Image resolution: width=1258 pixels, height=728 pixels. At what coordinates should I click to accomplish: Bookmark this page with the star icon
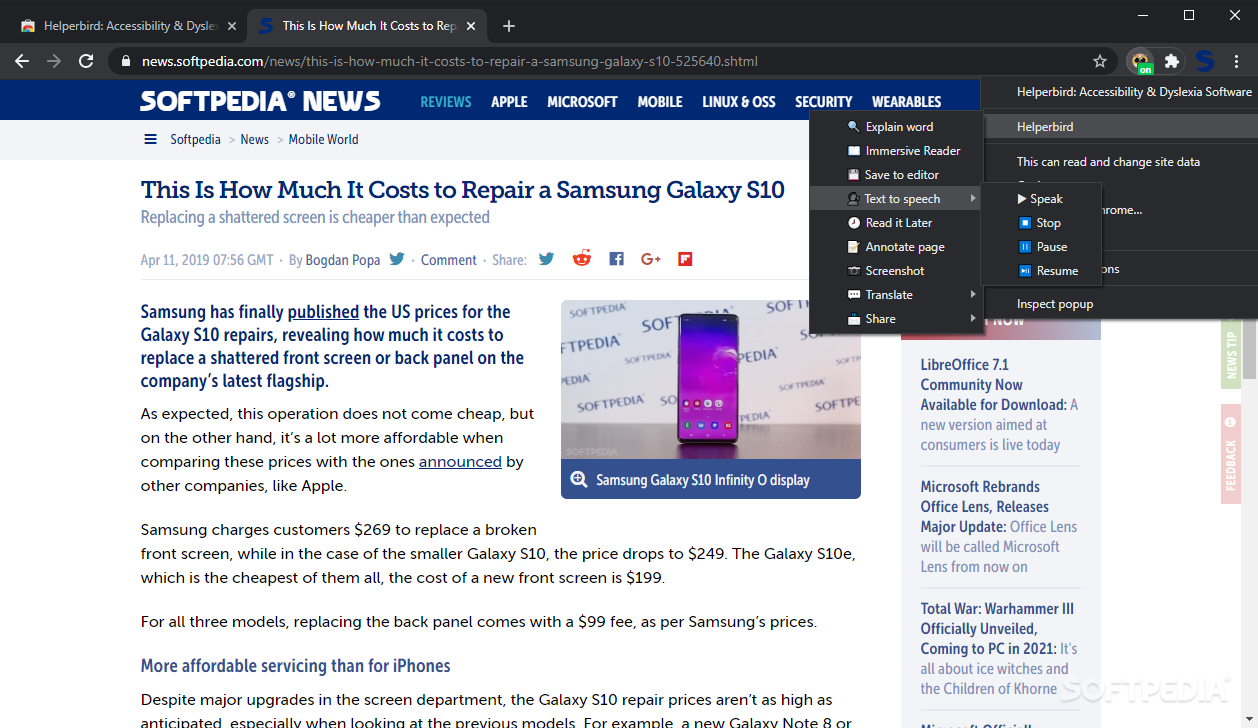coord(1100,61)
